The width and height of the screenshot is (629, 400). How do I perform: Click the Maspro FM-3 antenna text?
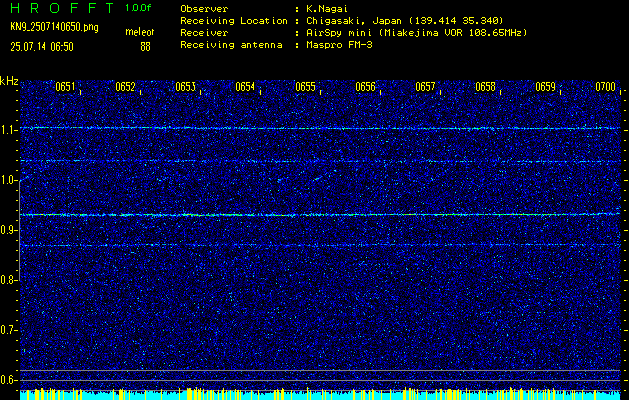(x=339, y=45)
